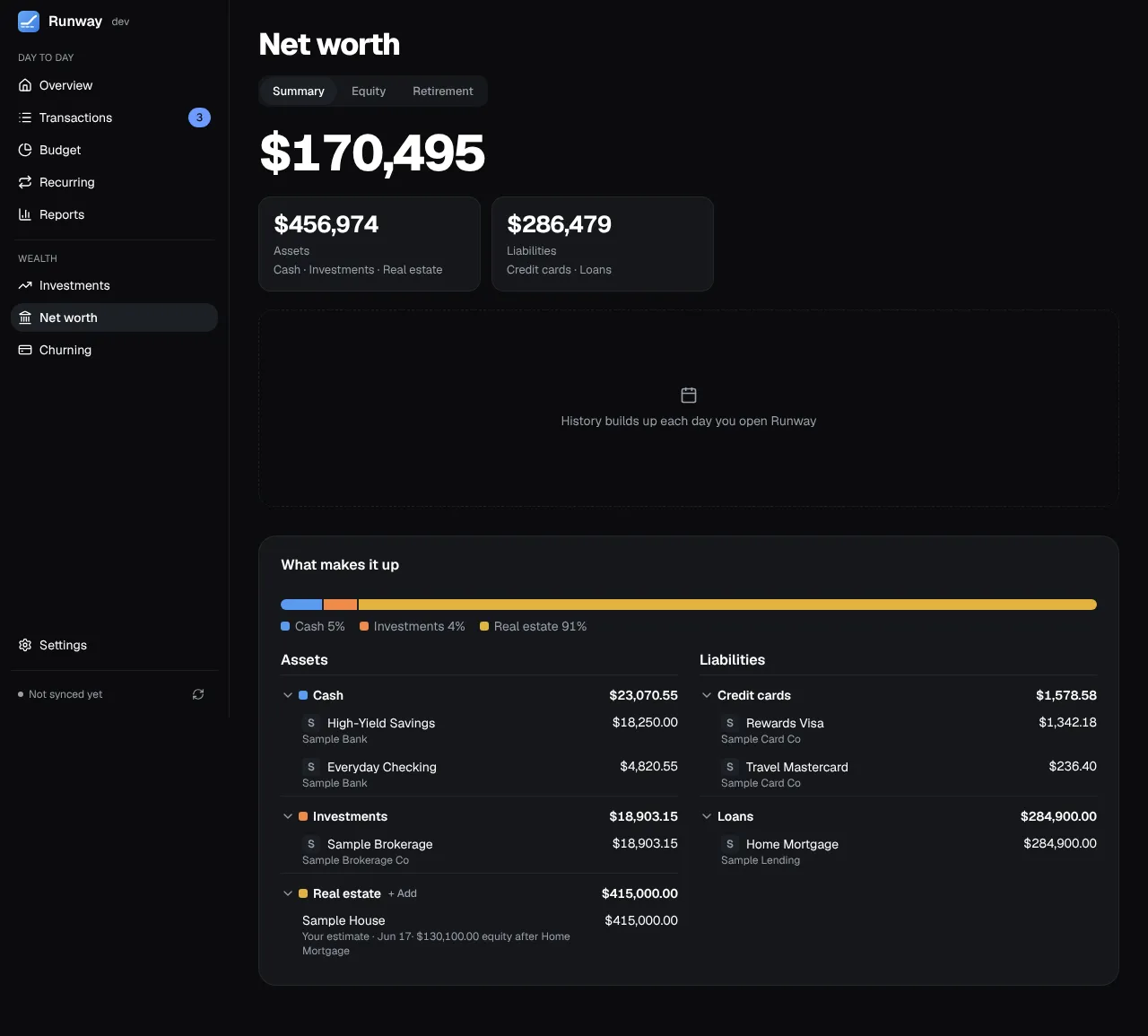This screenshot has height=1036, width=1148.
Task: Click the calendar icon in history placeholder
Action: pyautogui.click(x=689, y=395)
